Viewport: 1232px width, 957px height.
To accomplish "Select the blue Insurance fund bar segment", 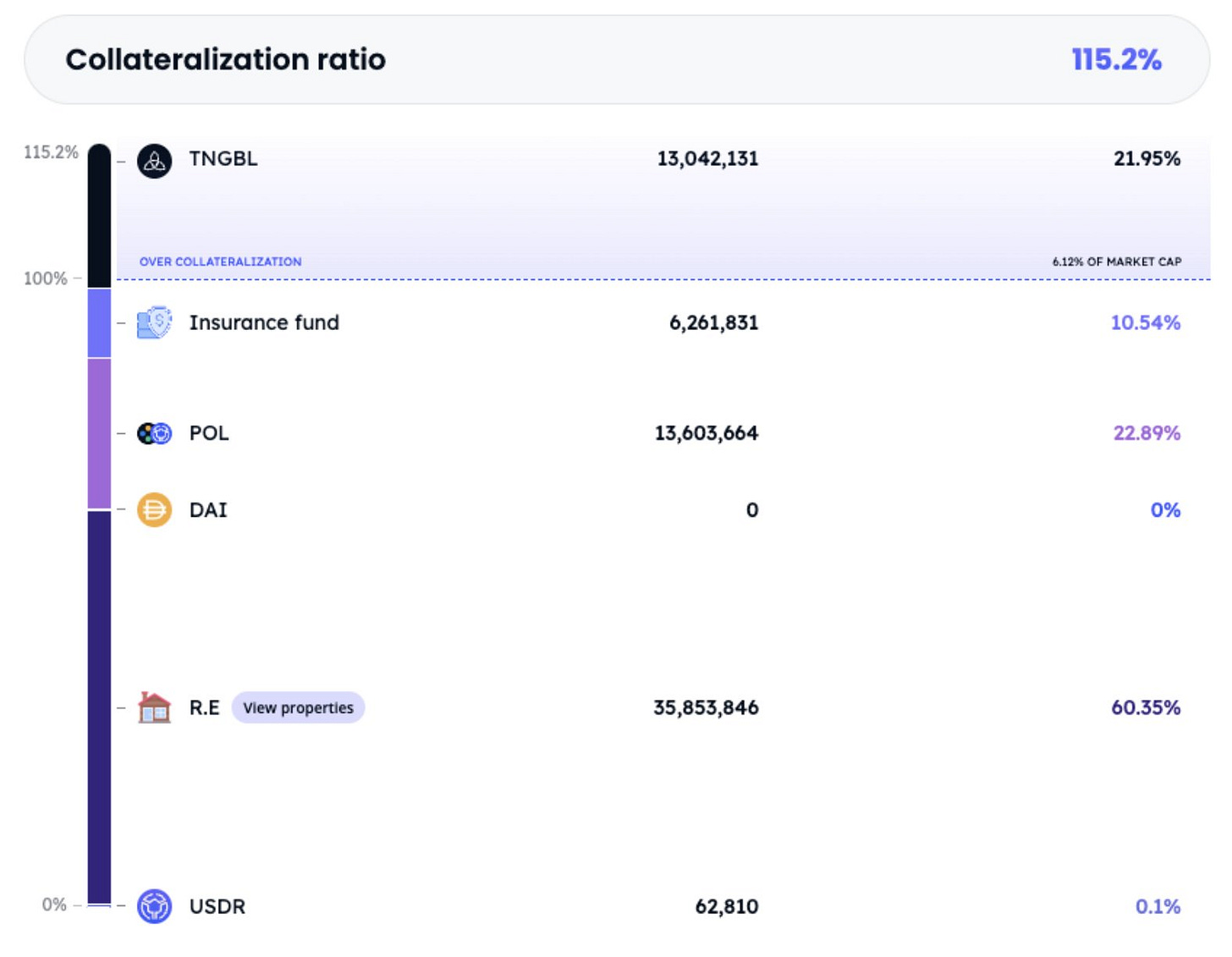I will [x=99, y=322].
